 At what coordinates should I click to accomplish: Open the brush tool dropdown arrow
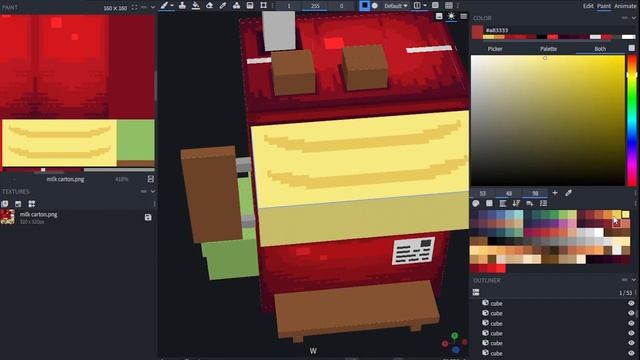click(172, 6)
